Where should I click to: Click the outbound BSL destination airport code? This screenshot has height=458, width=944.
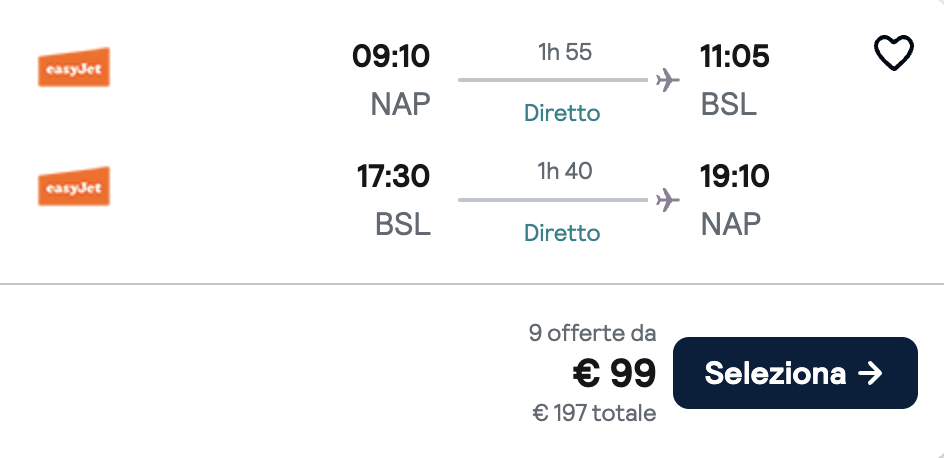729,104
